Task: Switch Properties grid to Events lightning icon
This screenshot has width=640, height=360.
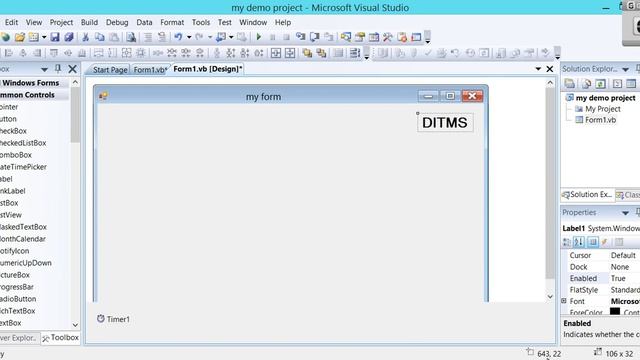Action: click(605, 242)
